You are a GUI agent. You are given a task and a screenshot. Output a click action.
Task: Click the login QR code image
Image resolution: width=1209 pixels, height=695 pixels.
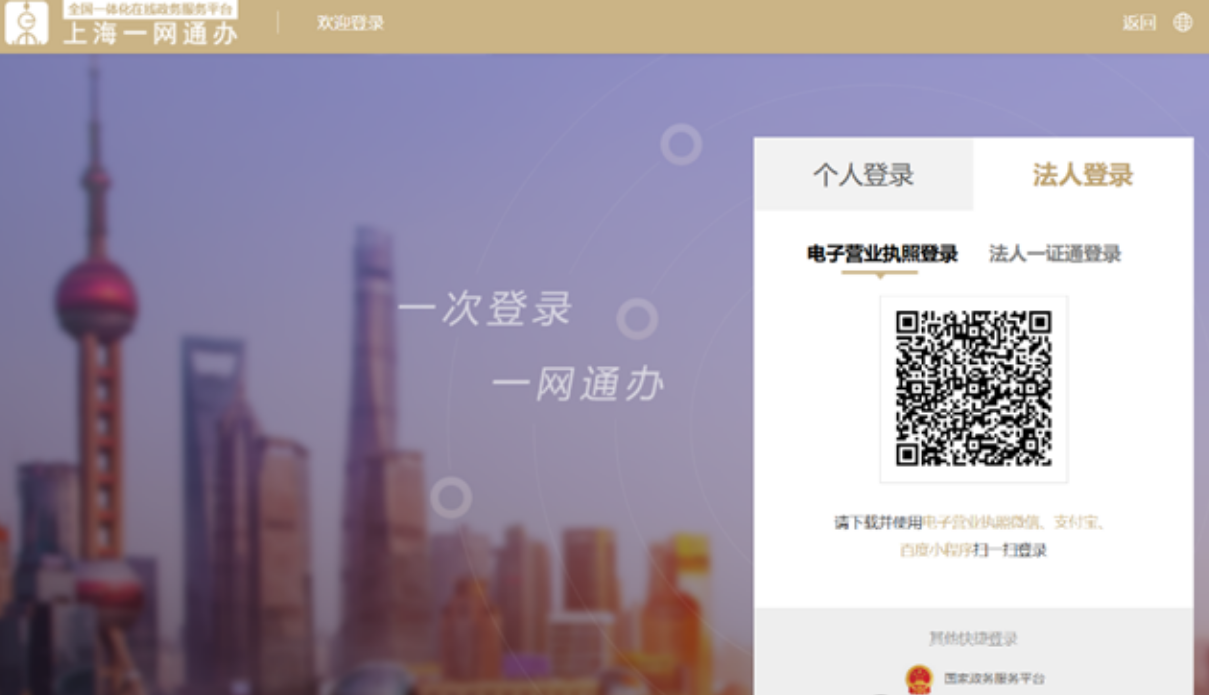974,389
